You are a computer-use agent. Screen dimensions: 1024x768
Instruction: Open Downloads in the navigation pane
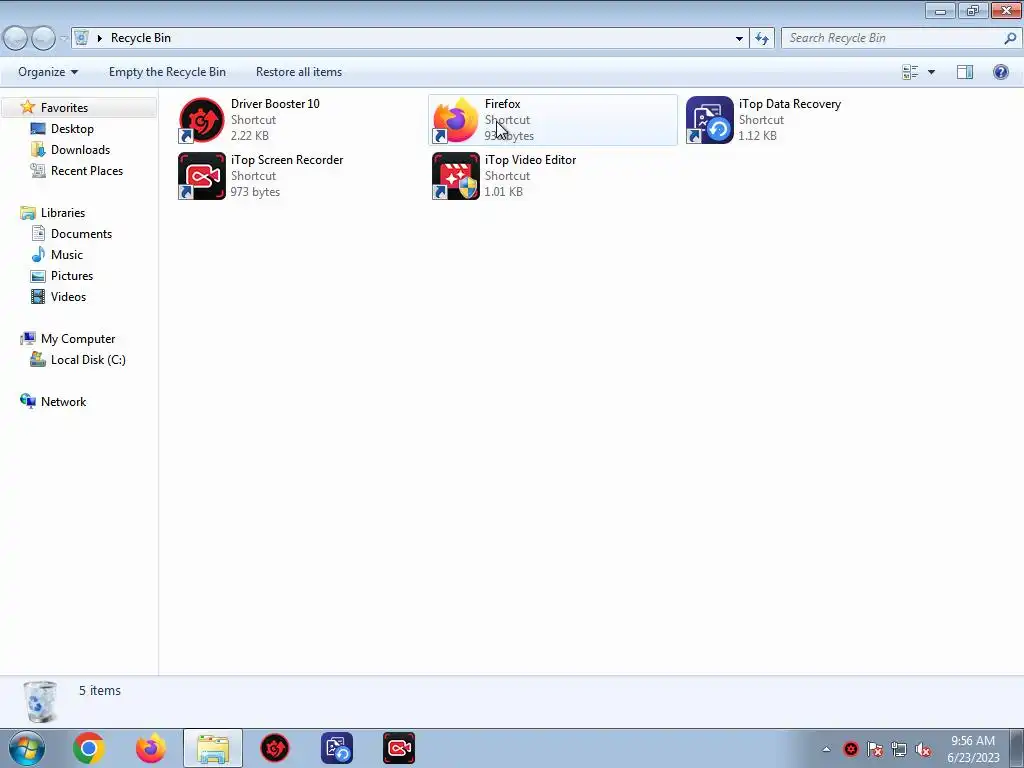tap(80, 150)
